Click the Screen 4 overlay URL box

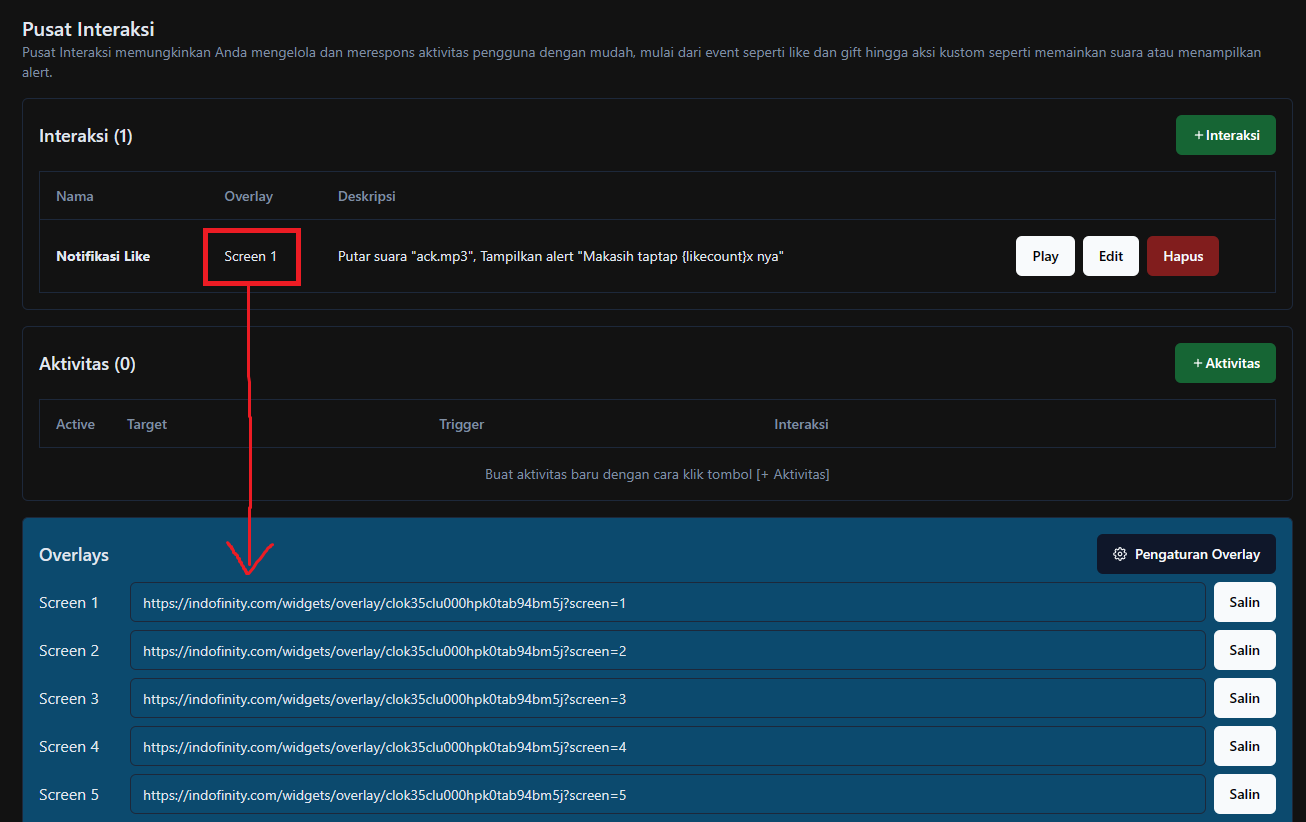tap(667, 747)
